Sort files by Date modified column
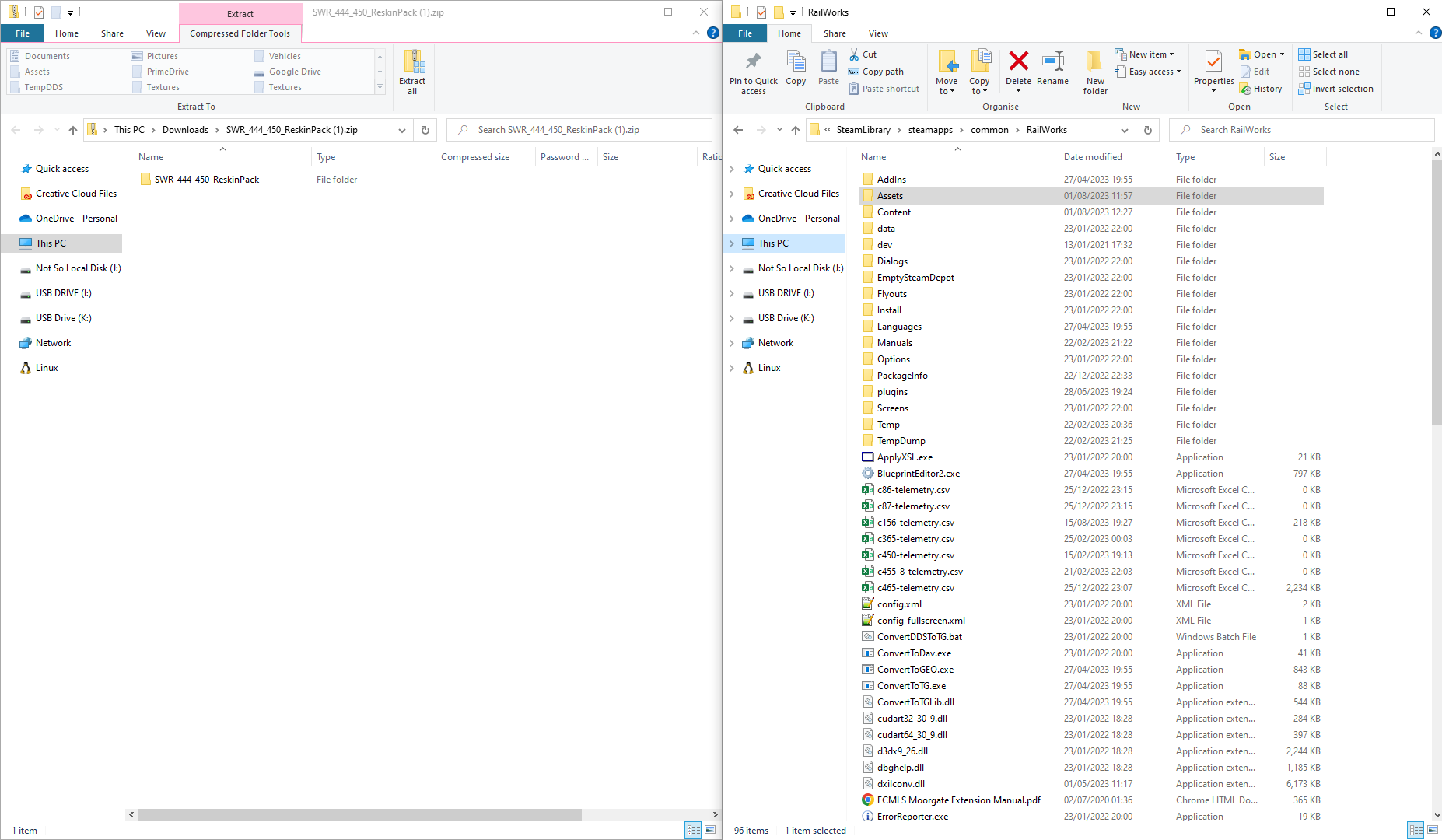Screen dimensions: 1442x840 point(1093,157)
